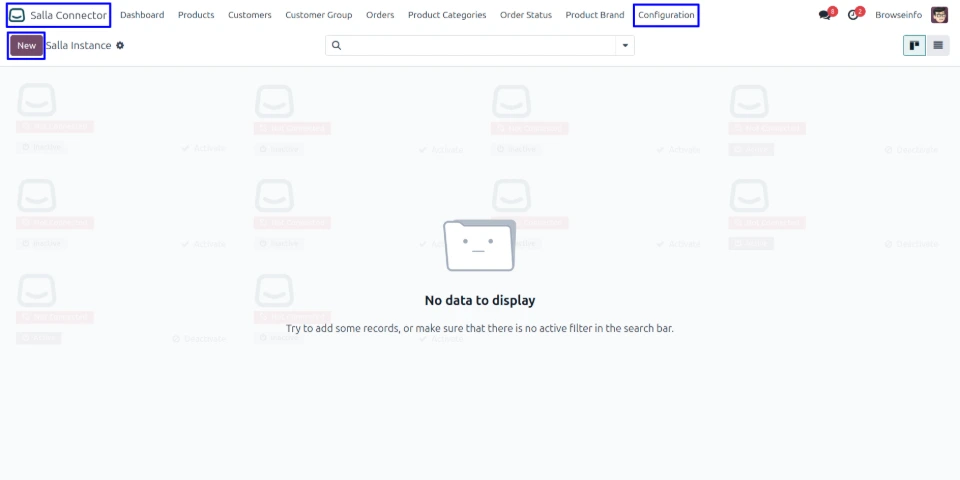Open the activities clock icon
Image resolution: width=960 pixels, height=480 pixels.
853,15
